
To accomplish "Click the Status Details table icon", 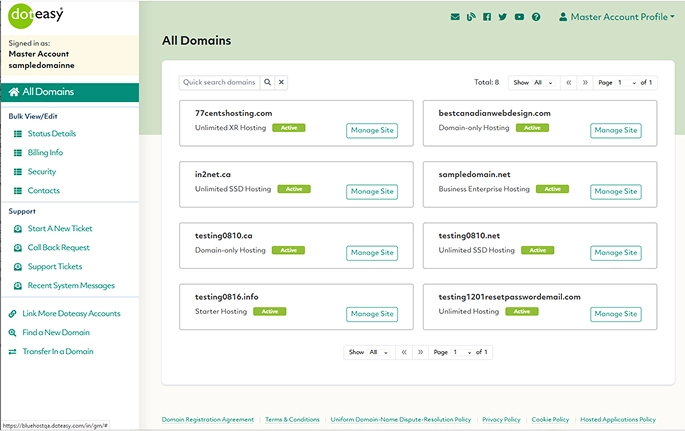I will [x=18, y=134].
